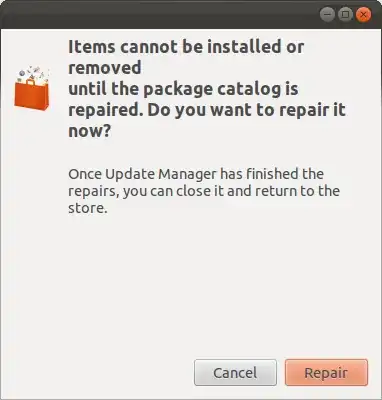Click the heading line "Items cannot be installed or"
This screenshot has height=400, width=382.
pos(186,46)
